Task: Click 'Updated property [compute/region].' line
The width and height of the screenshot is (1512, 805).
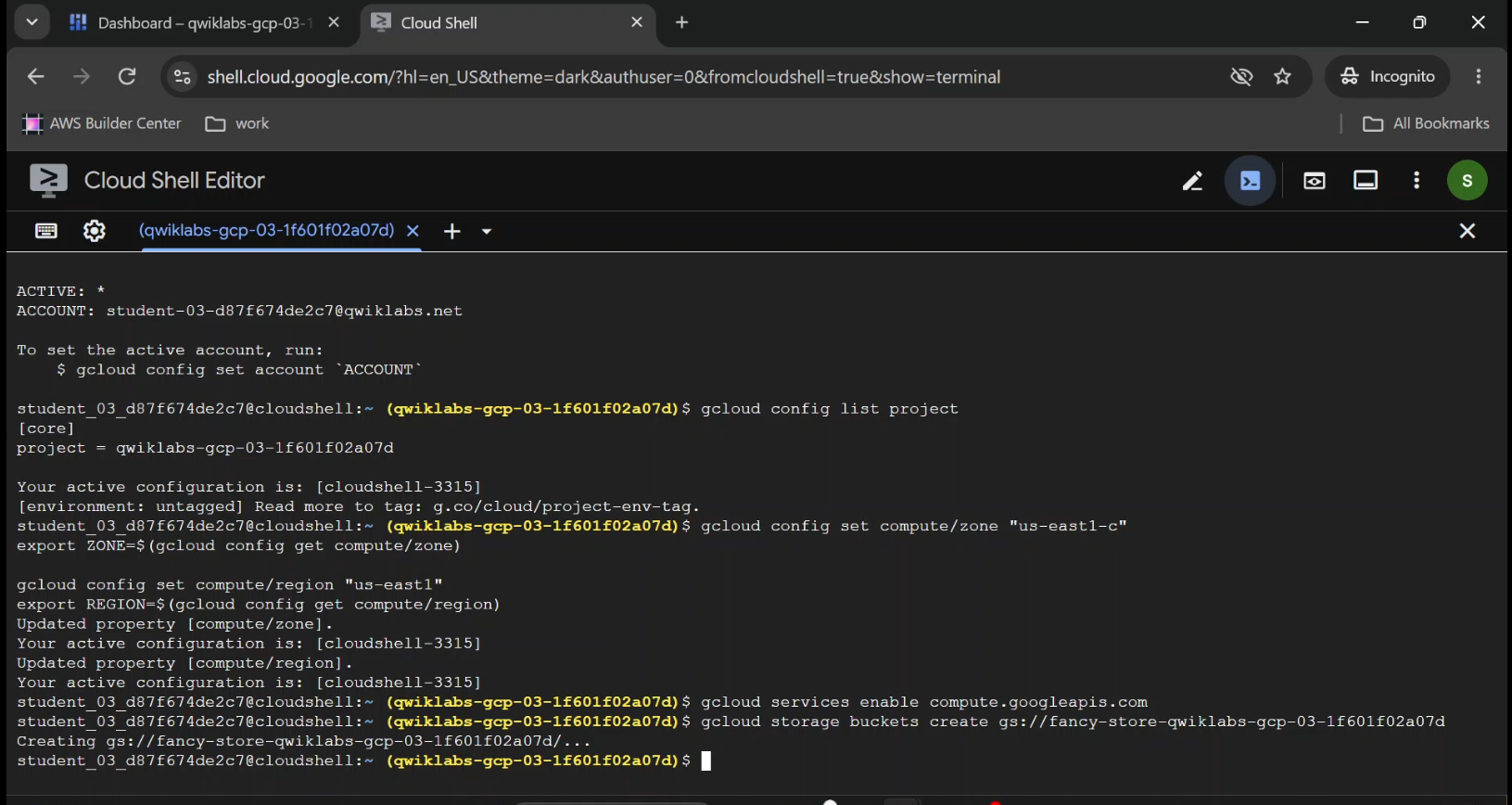Action: click(184, 663)
